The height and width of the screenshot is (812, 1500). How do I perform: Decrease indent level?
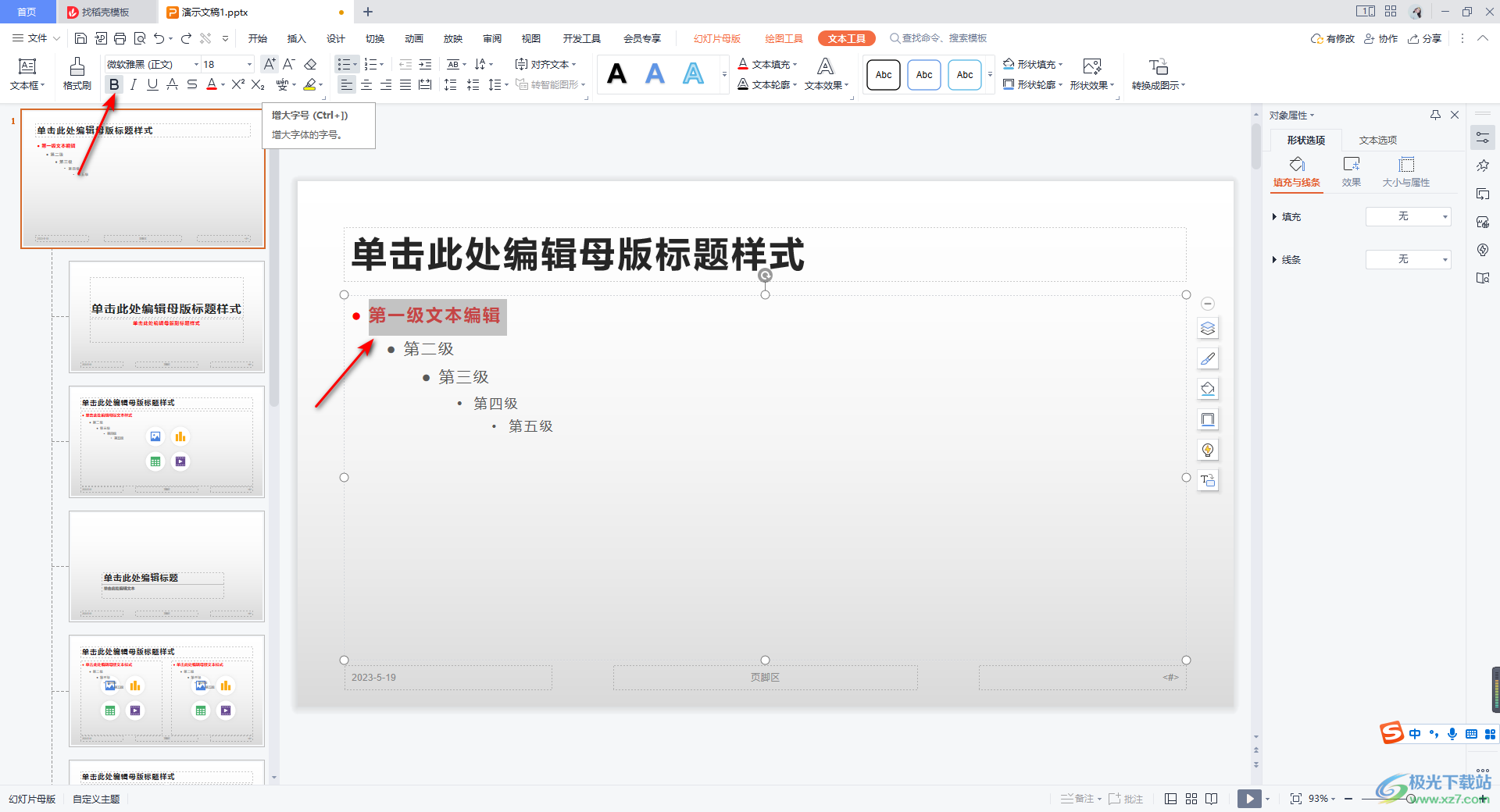(405, 64)
